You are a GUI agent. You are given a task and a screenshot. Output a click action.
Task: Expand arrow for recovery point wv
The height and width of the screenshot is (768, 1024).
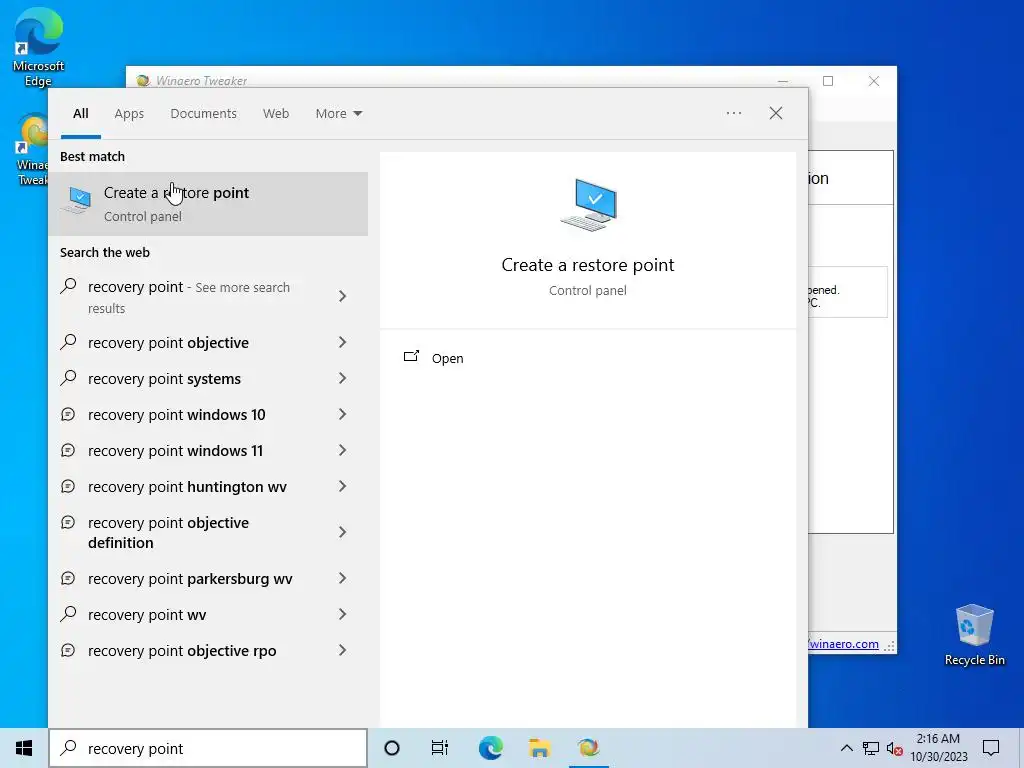tap(342, 614)
